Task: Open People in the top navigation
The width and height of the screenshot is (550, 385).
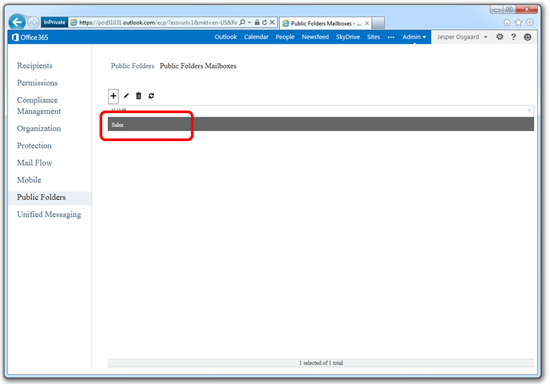Action: pyautogui.click(x=285, y=37)
